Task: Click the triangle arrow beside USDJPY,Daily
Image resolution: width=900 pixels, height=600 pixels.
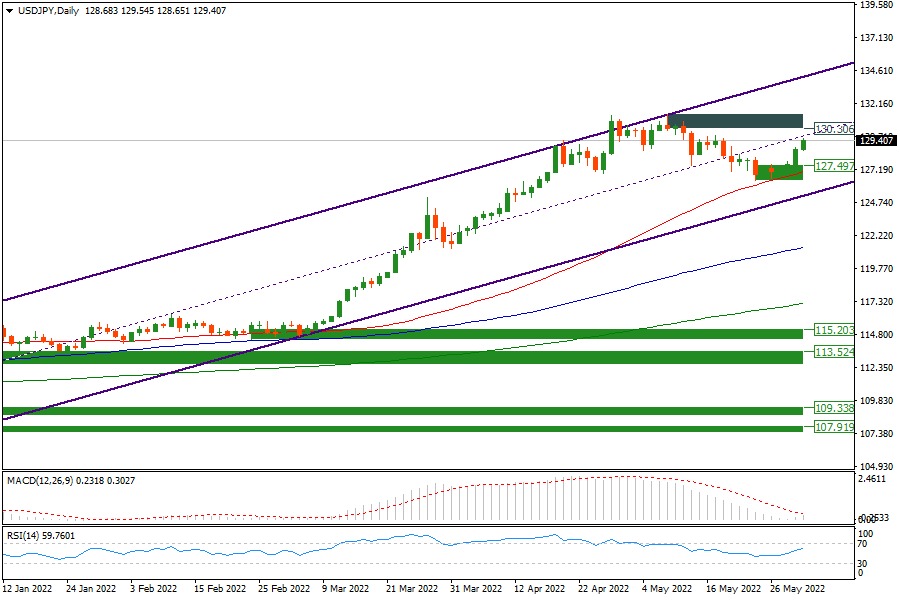Action: 9,9
